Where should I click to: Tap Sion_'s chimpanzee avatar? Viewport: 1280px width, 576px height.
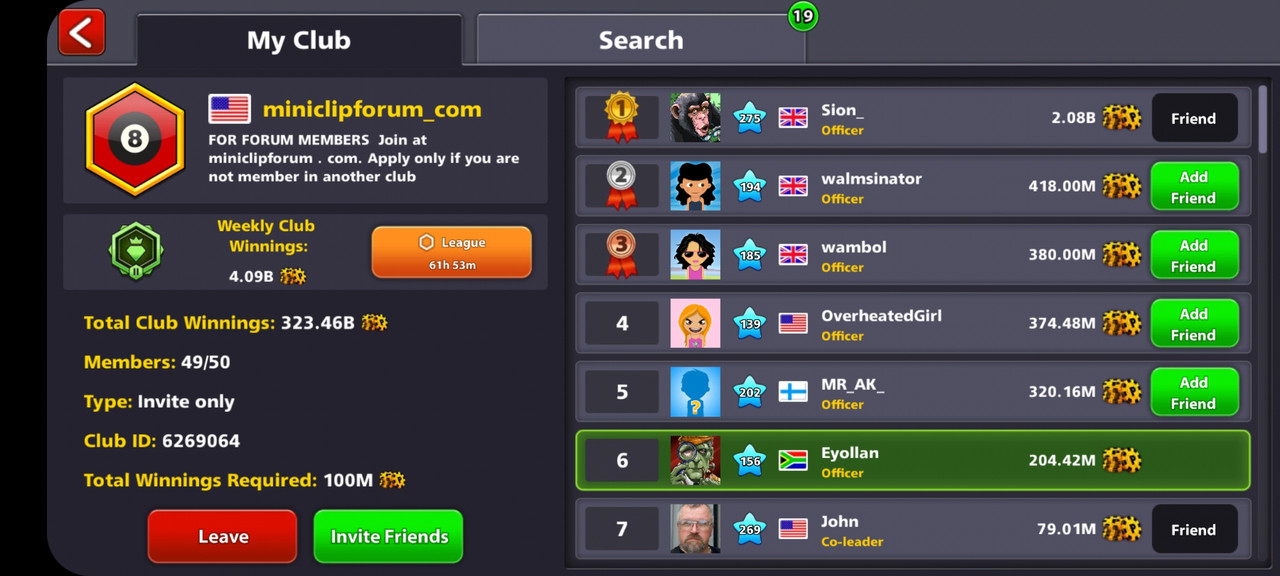coord(695,118)
